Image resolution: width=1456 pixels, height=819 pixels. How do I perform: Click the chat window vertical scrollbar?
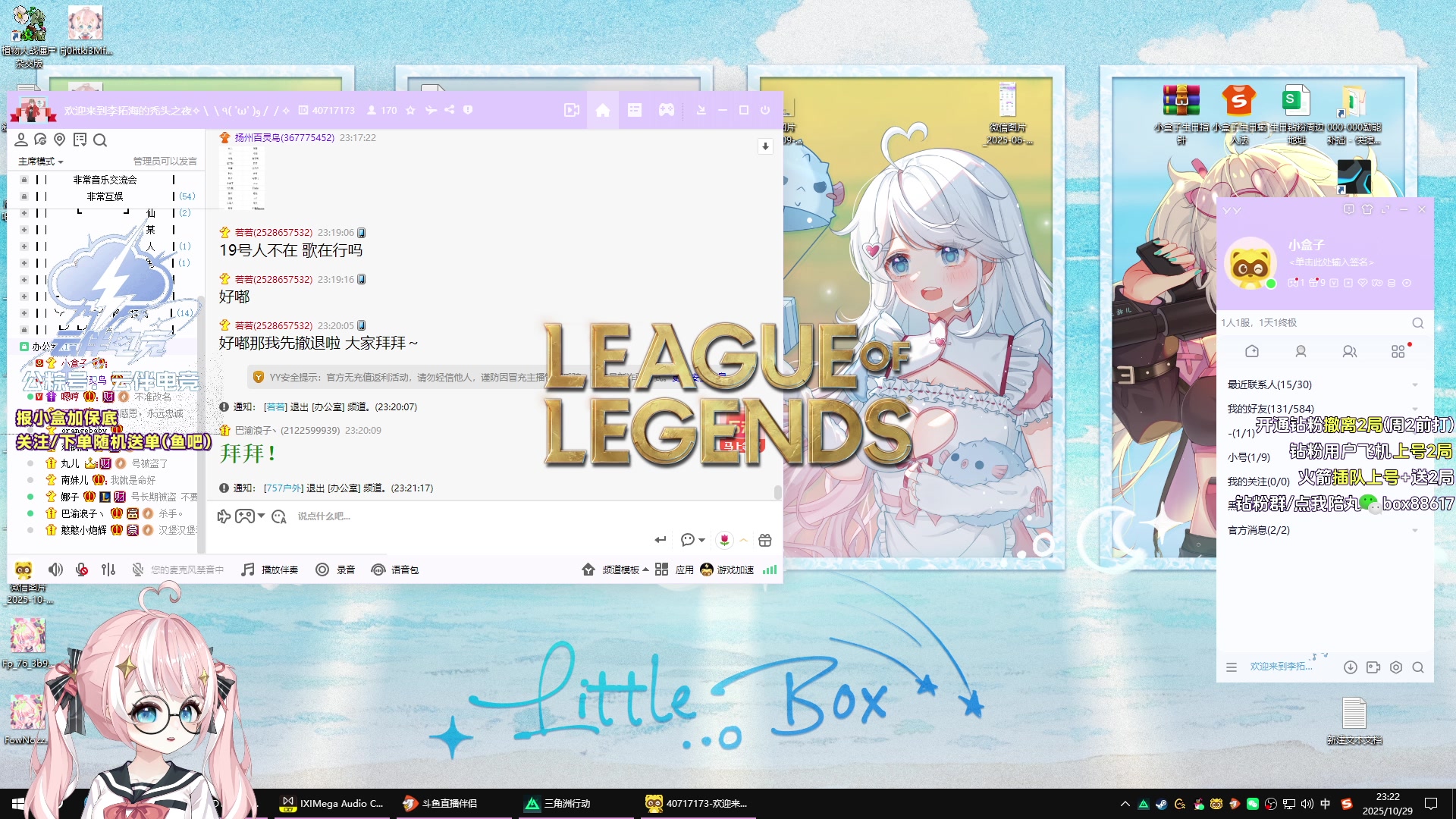coord(777,492)
